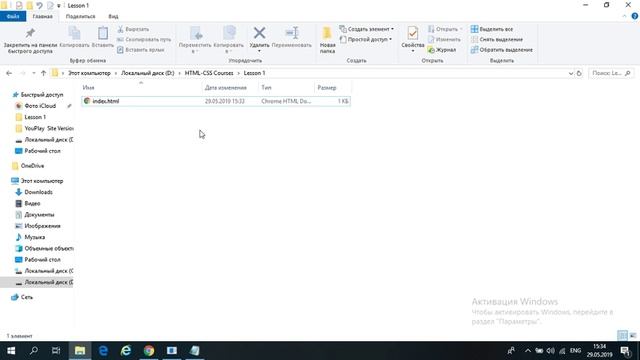Image resolution: width=640 pixels, height=360 pixels.
Task: Open Музыка in navigation pane
Action: point(34,237)
